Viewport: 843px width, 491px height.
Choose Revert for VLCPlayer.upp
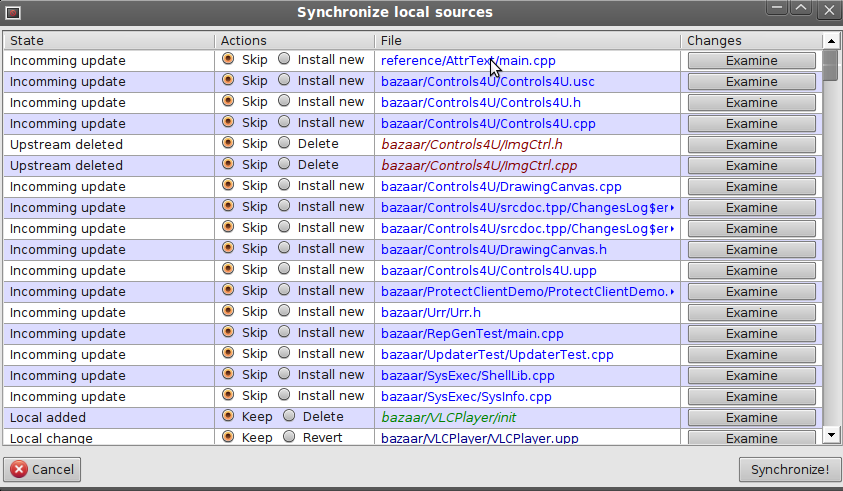(289, 438)
